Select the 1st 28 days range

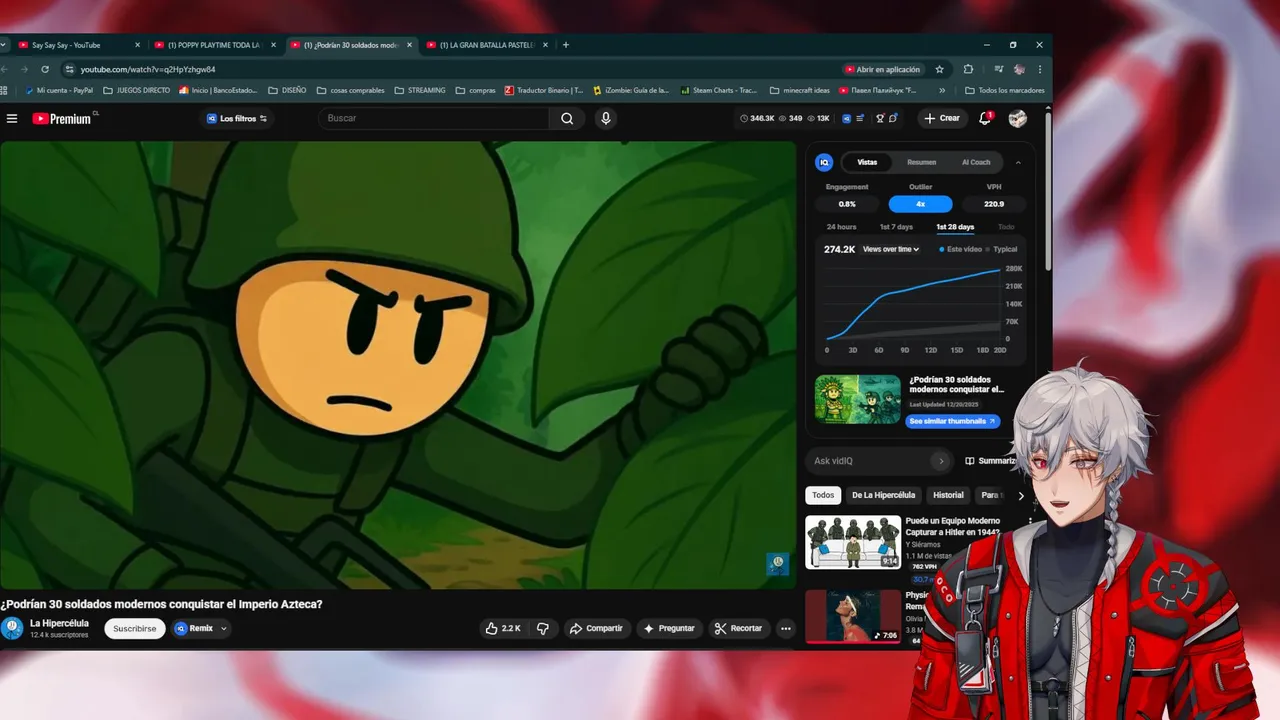(955, 227)
